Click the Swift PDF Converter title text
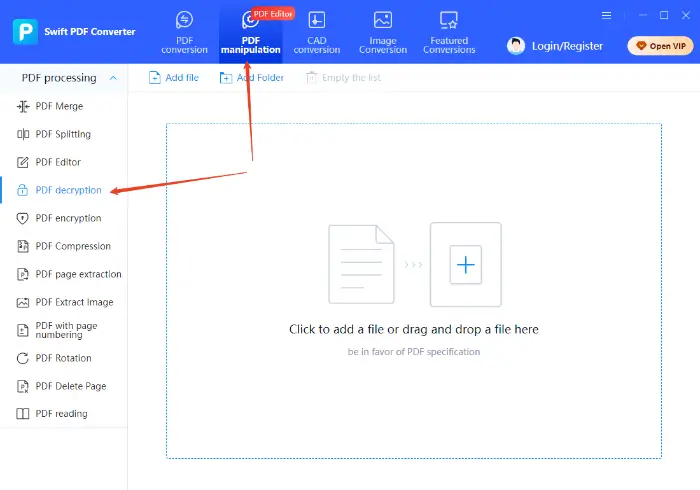The height and width of the screenshot is (490, 700). (x=90, y=32)
